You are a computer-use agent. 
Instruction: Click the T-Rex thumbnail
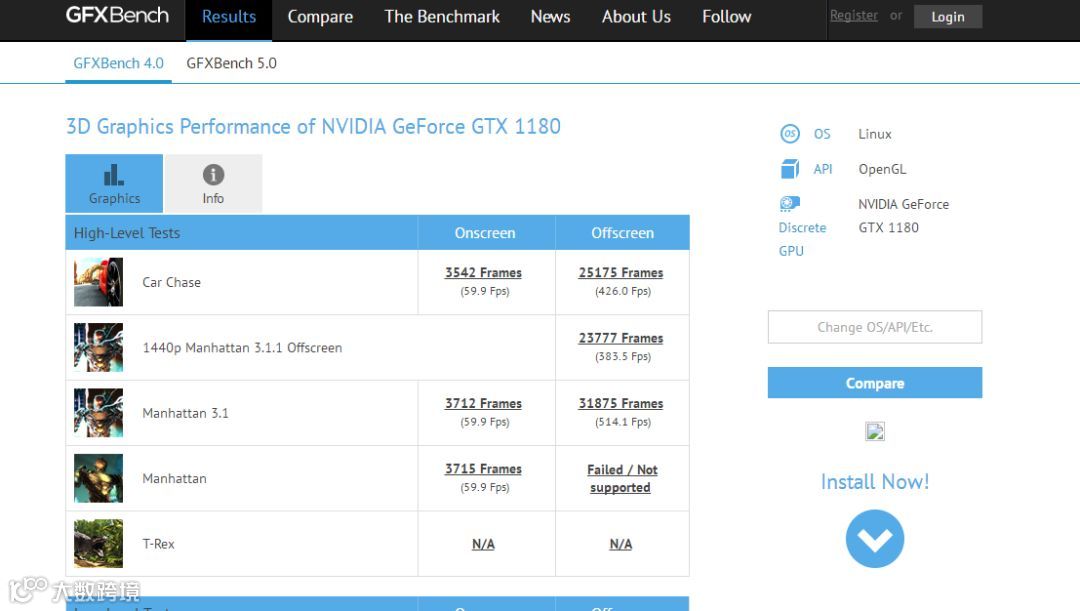click(98, 543)
